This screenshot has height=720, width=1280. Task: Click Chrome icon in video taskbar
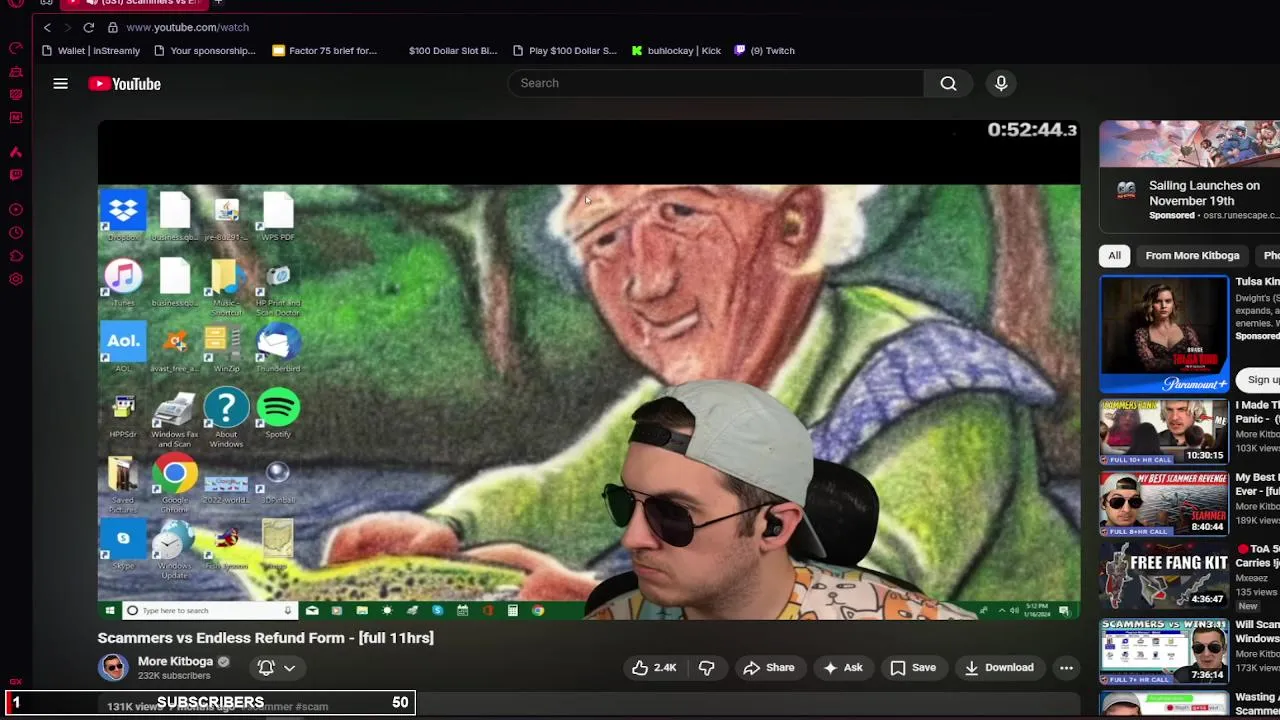coord(538,610)
